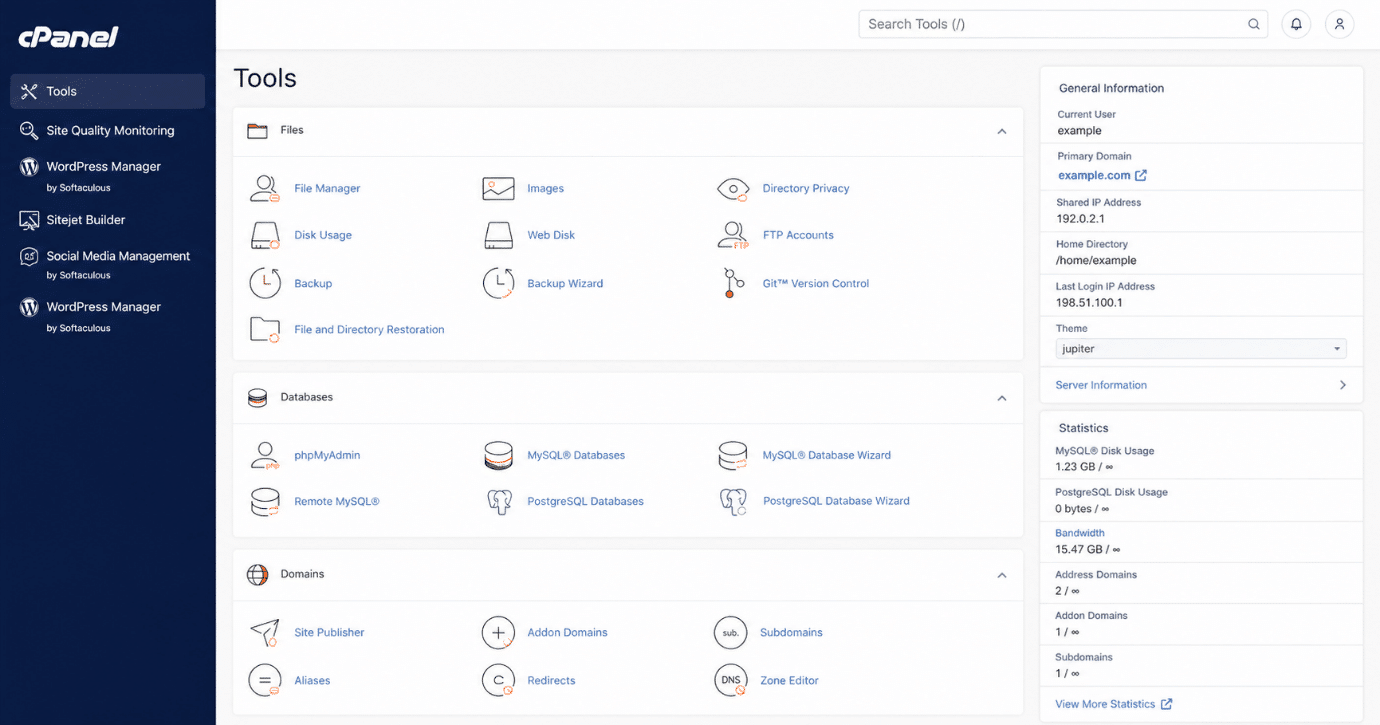This screenshot has width=1380, height=725.
Task: Focus the Search Tools field
Action: tap(1063, 24)
